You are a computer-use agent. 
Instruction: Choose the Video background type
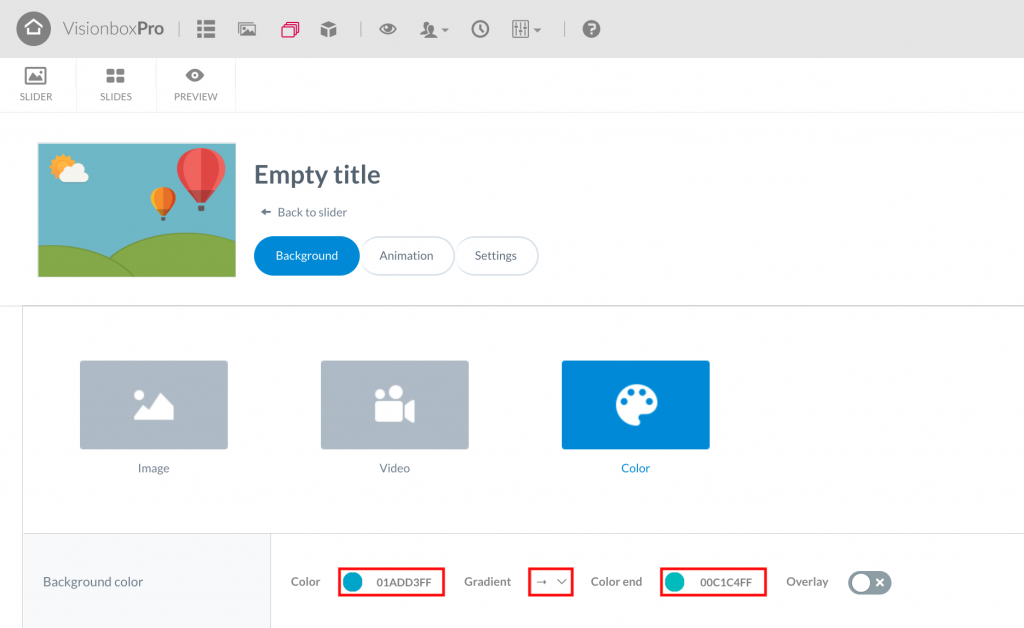coord(394,405)
